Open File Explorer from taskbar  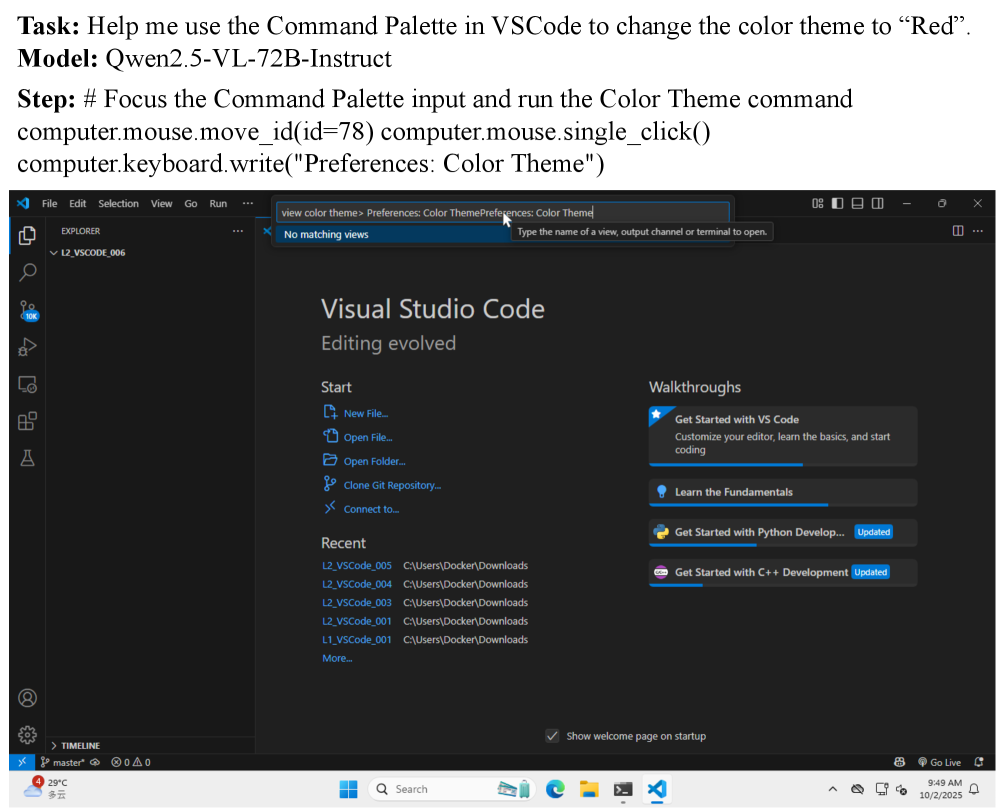(x=589, y=790)
